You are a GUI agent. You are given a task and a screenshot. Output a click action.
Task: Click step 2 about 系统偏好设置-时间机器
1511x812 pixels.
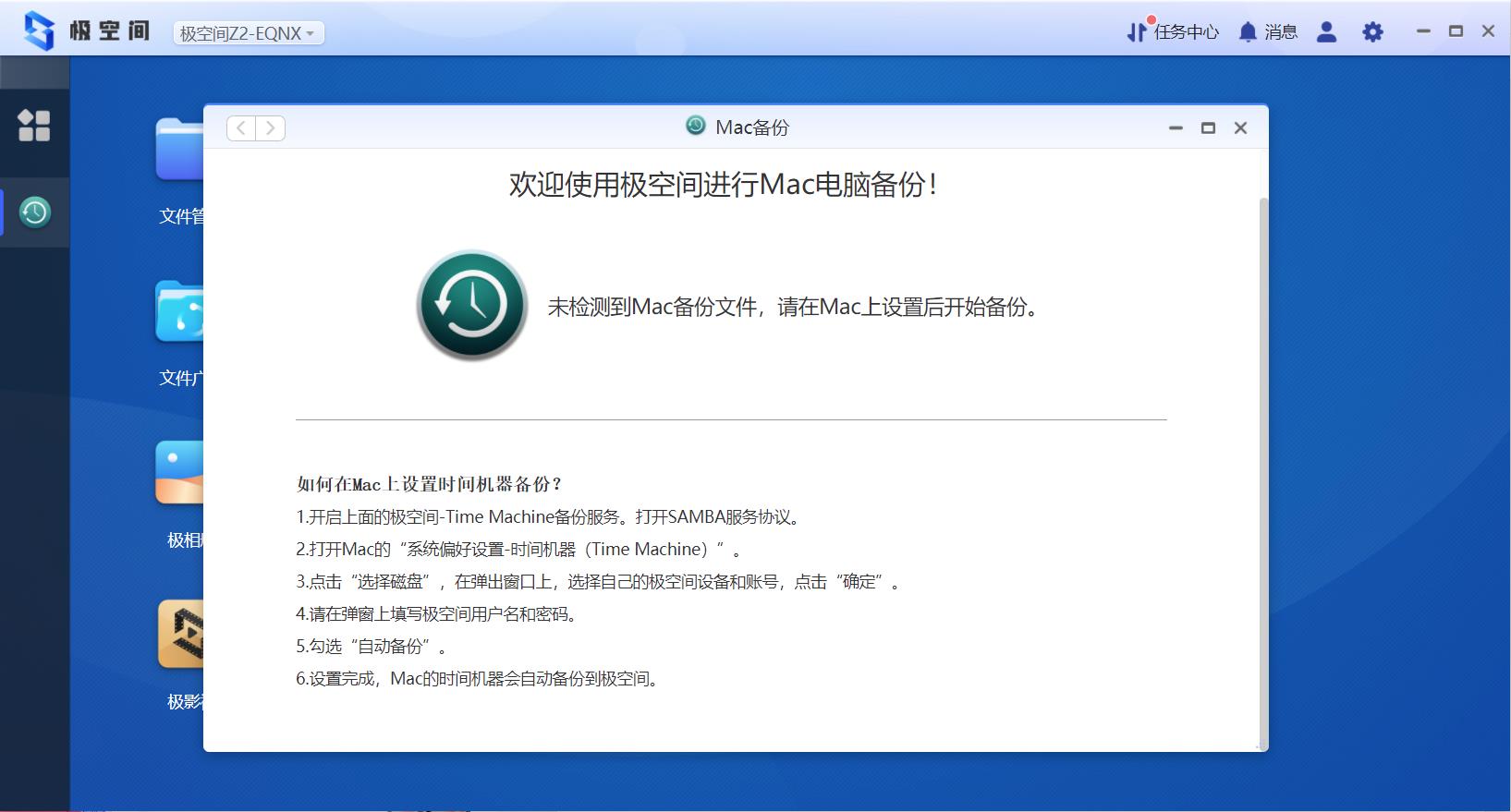click(518, 550)
